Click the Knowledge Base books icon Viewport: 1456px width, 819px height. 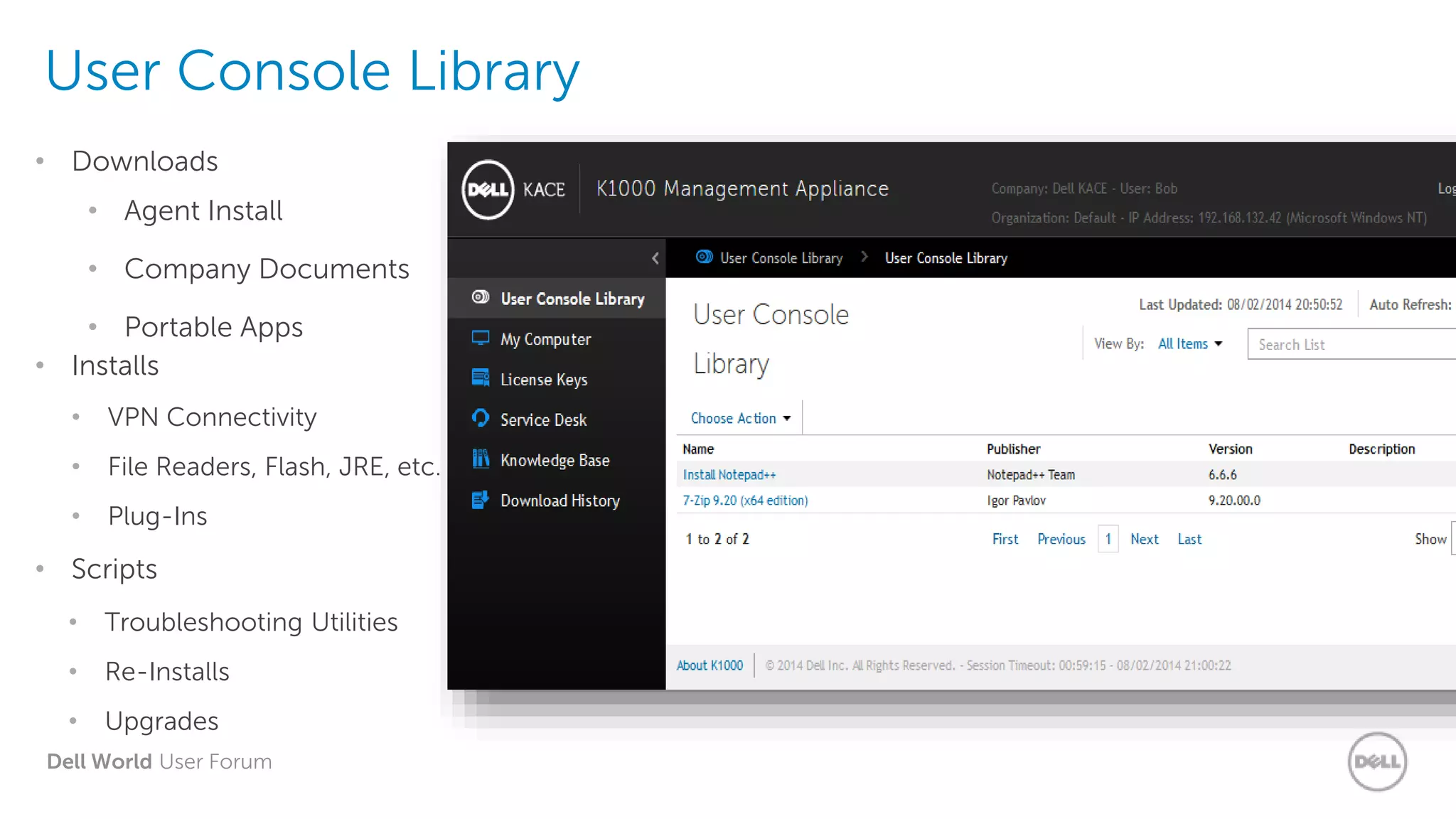(x=481, y=459)
